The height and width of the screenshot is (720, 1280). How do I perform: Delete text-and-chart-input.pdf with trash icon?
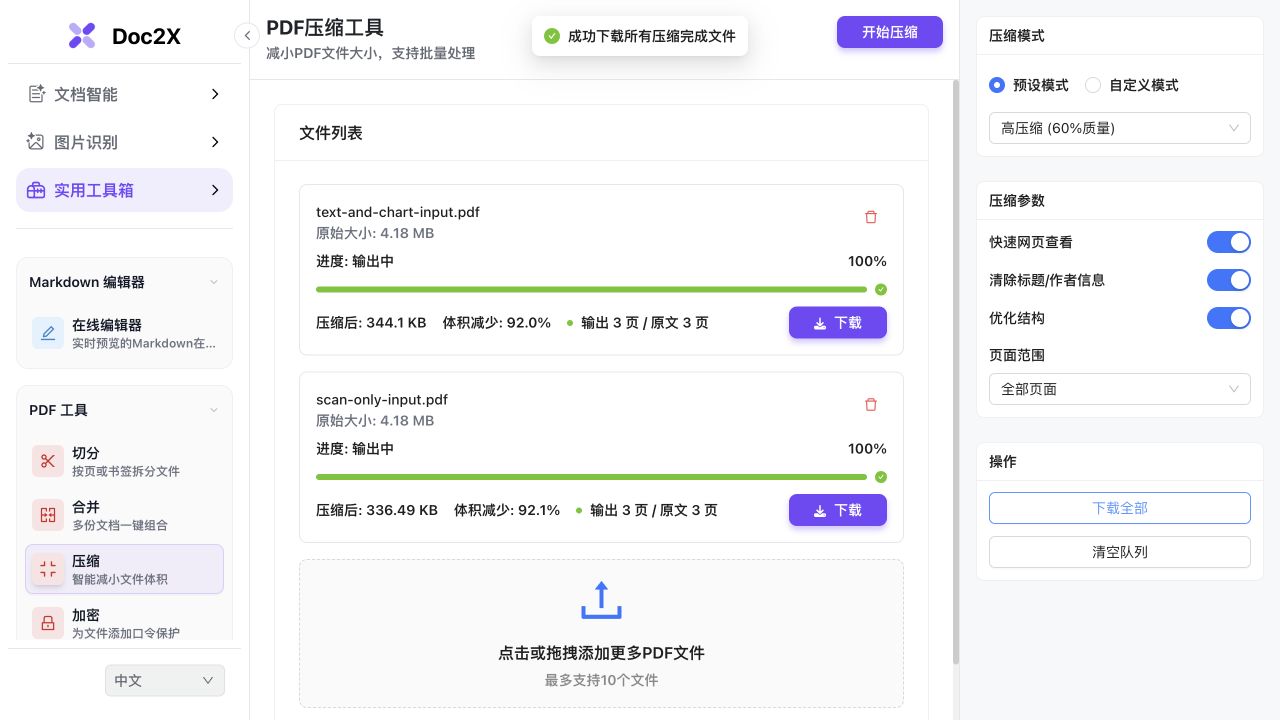tap(870, 217)
